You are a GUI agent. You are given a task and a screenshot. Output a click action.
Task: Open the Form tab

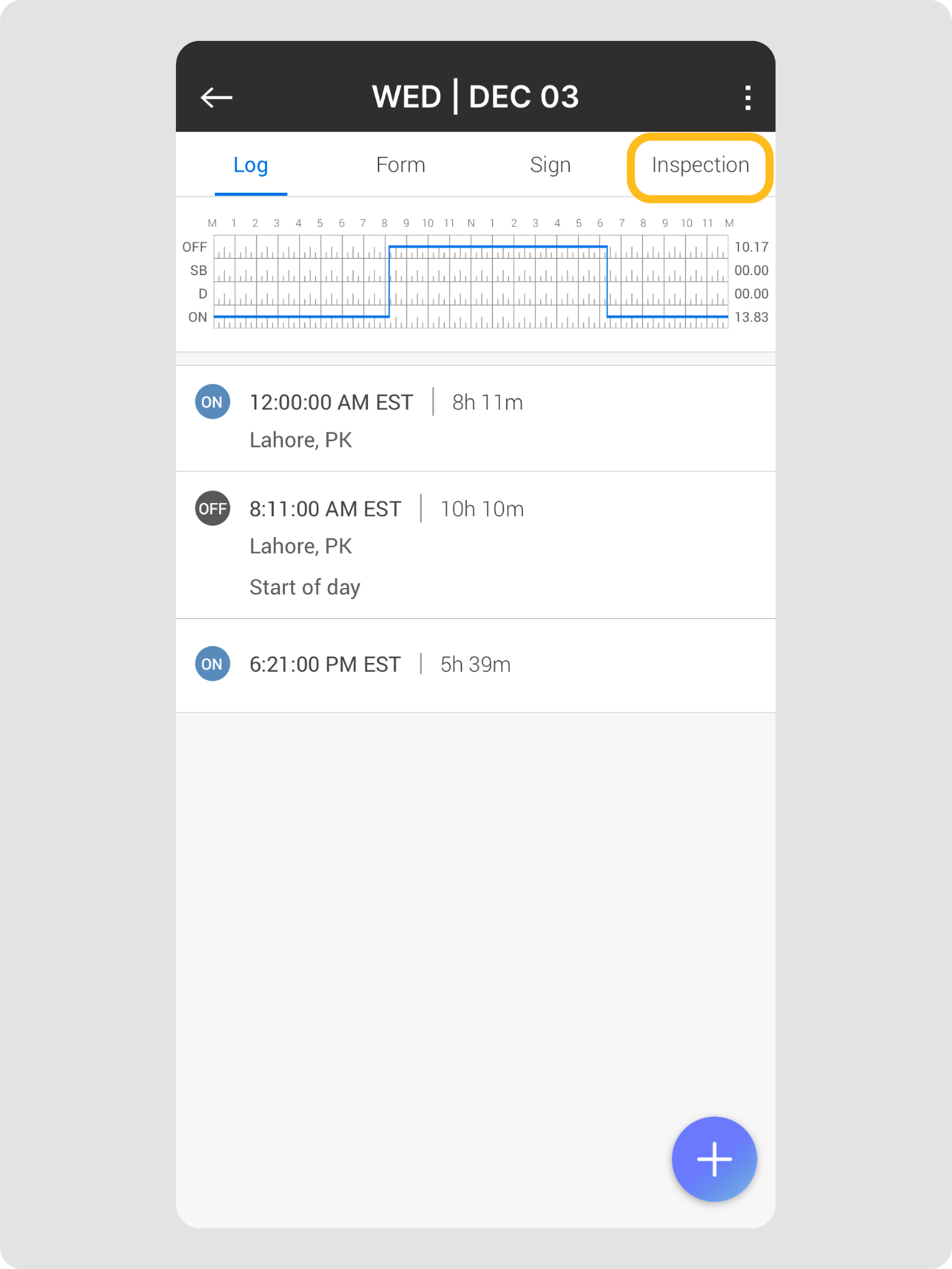tap(401, 165)
